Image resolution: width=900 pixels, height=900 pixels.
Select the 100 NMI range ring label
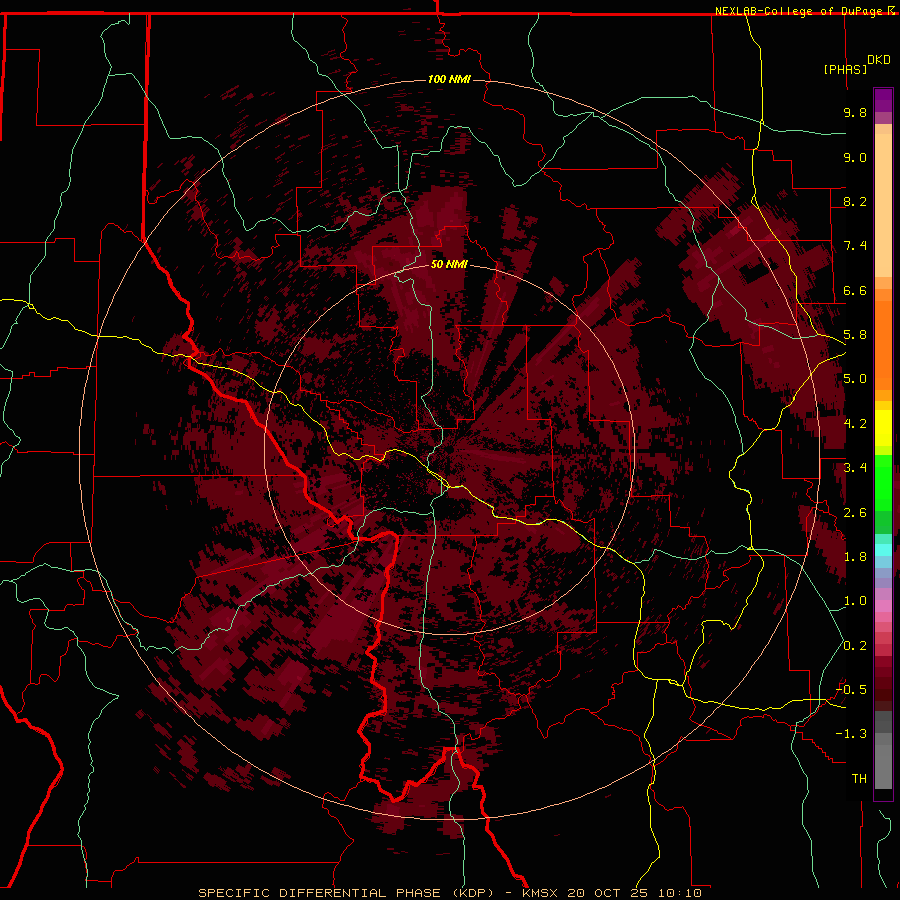point(449,79)
